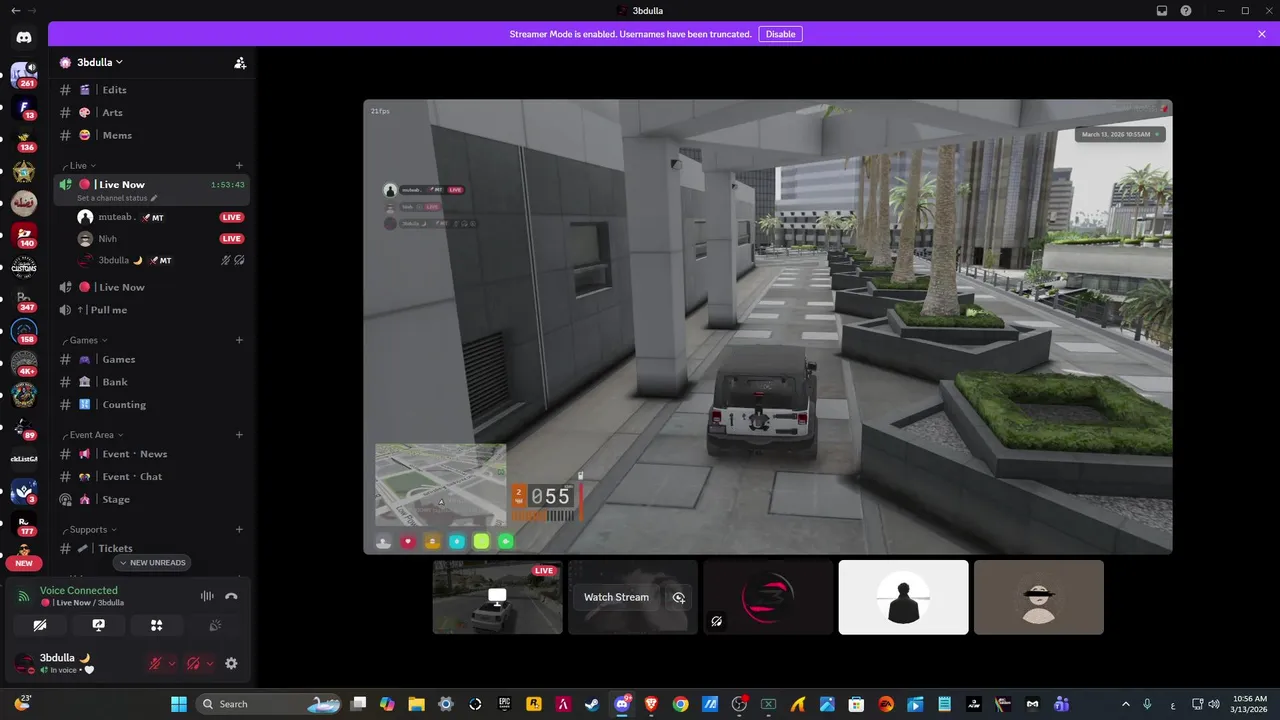
Task: Open Google Chrome from the taskbar
Action: [681, 704]
